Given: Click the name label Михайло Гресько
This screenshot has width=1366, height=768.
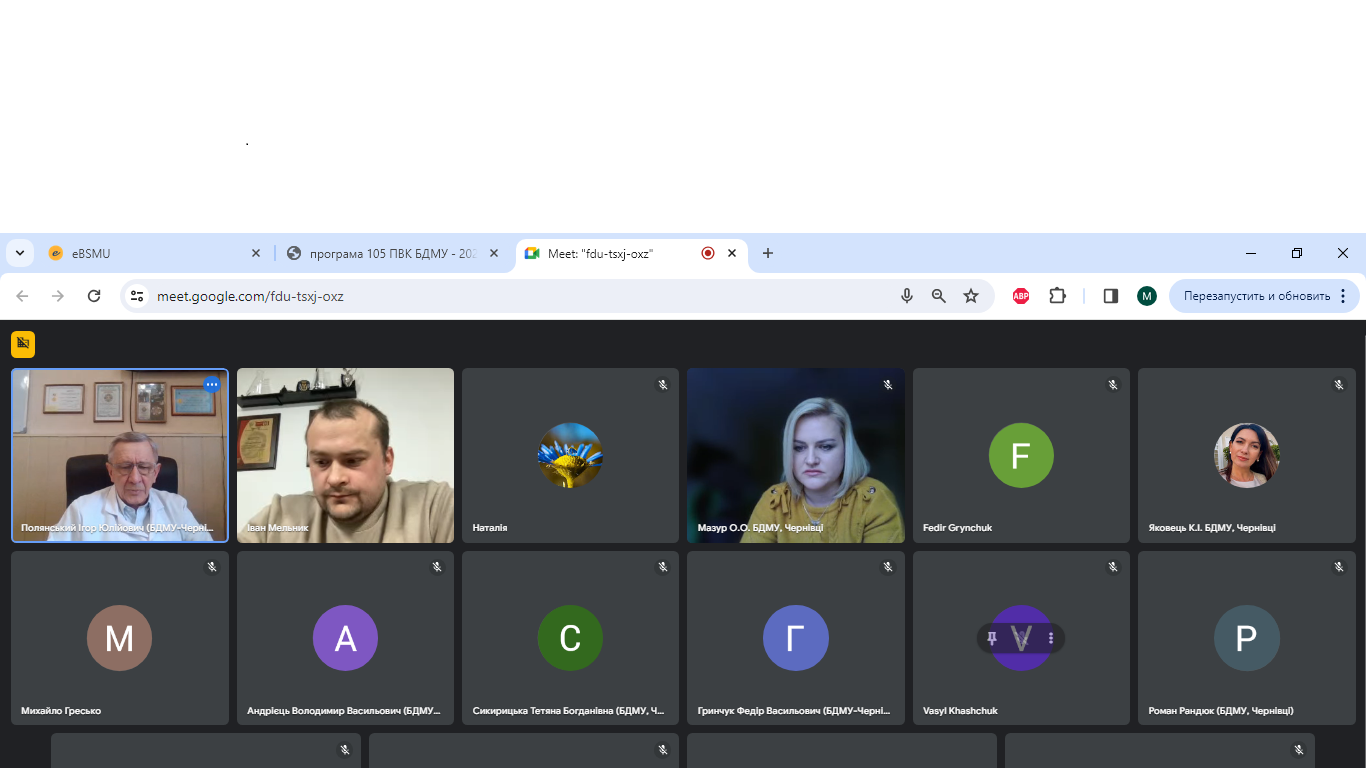Looking at the screenshot, I should tap(61, 711).
